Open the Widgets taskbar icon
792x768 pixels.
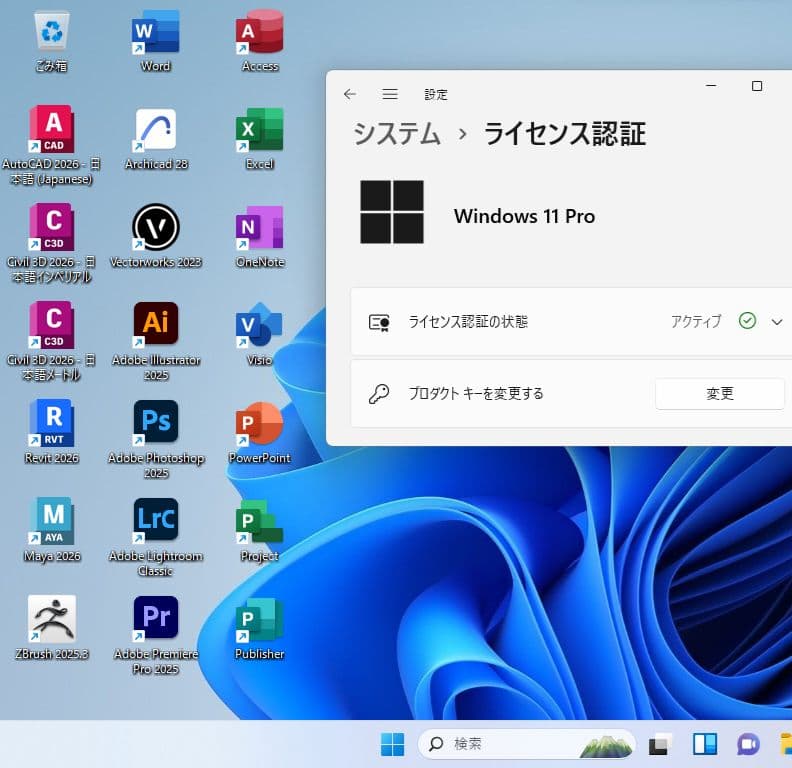click(705, 744)
